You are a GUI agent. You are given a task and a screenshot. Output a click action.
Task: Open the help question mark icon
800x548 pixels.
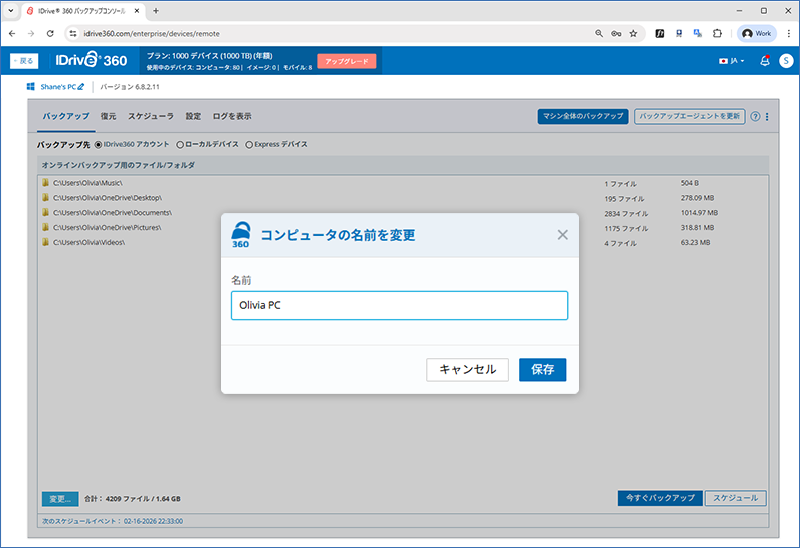pyautogui.click(x=755, y=116)
